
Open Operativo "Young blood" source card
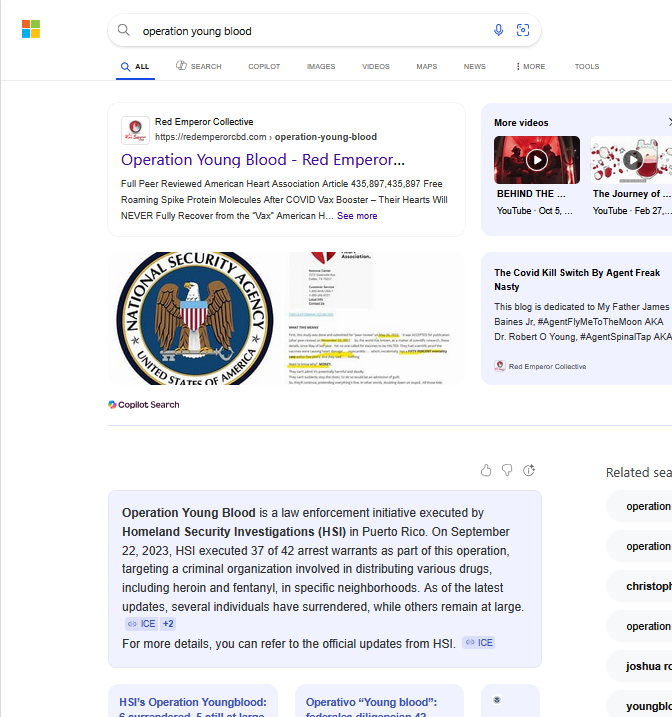pyautogui.click(x=379, y=701)
